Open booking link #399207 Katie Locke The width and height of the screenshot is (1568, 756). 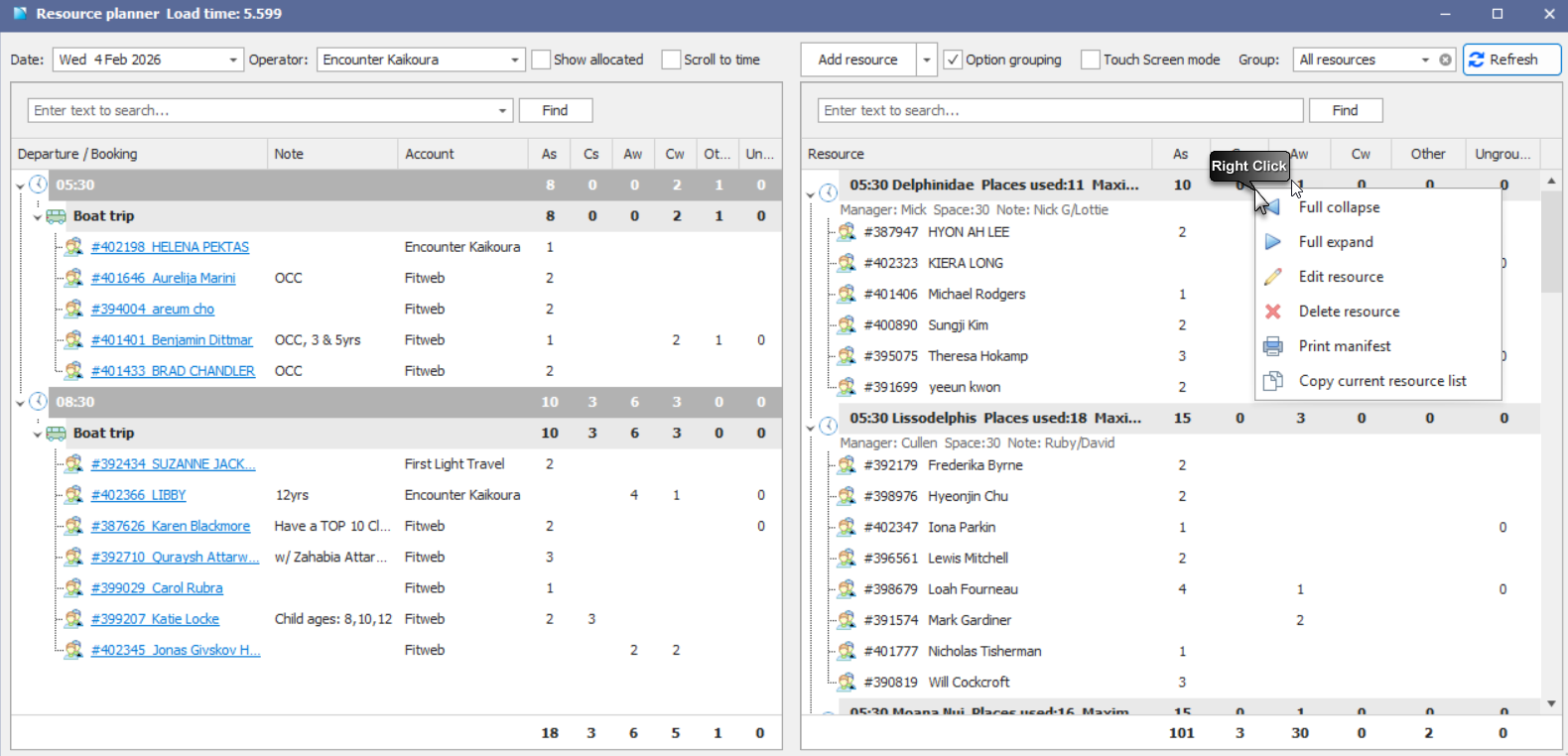click(x=155, y=619)
